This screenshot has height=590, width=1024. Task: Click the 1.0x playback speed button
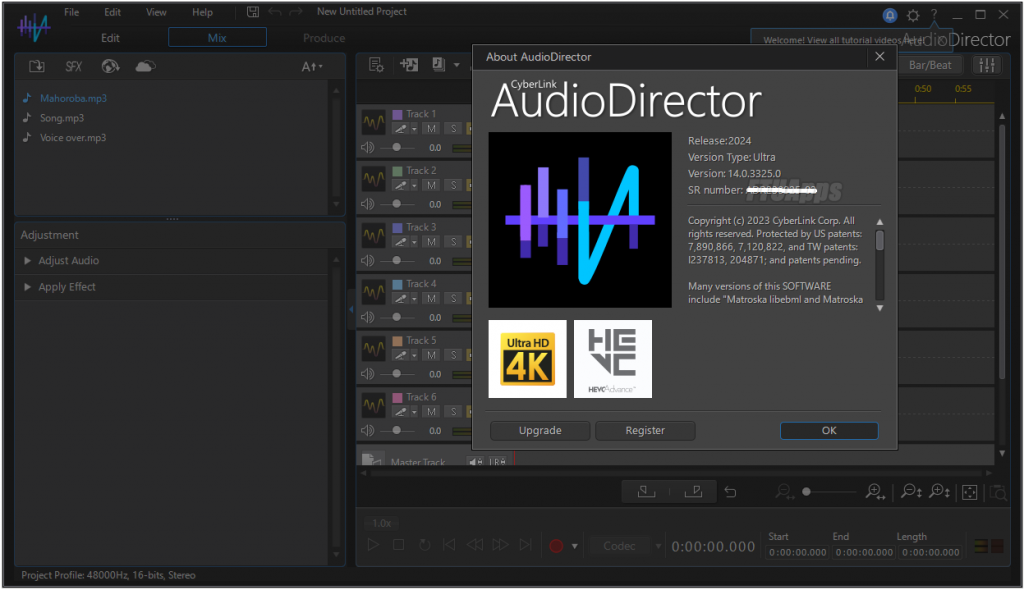click(382, 523)
